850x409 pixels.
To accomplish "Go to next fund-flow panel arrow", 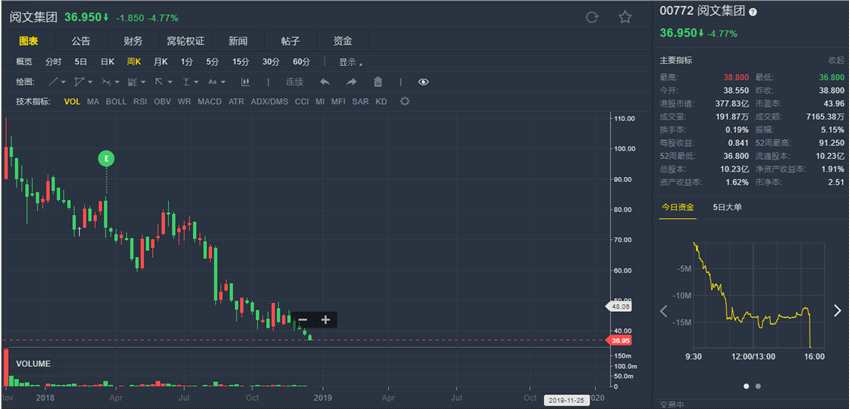I will click(x=838, y=311).
